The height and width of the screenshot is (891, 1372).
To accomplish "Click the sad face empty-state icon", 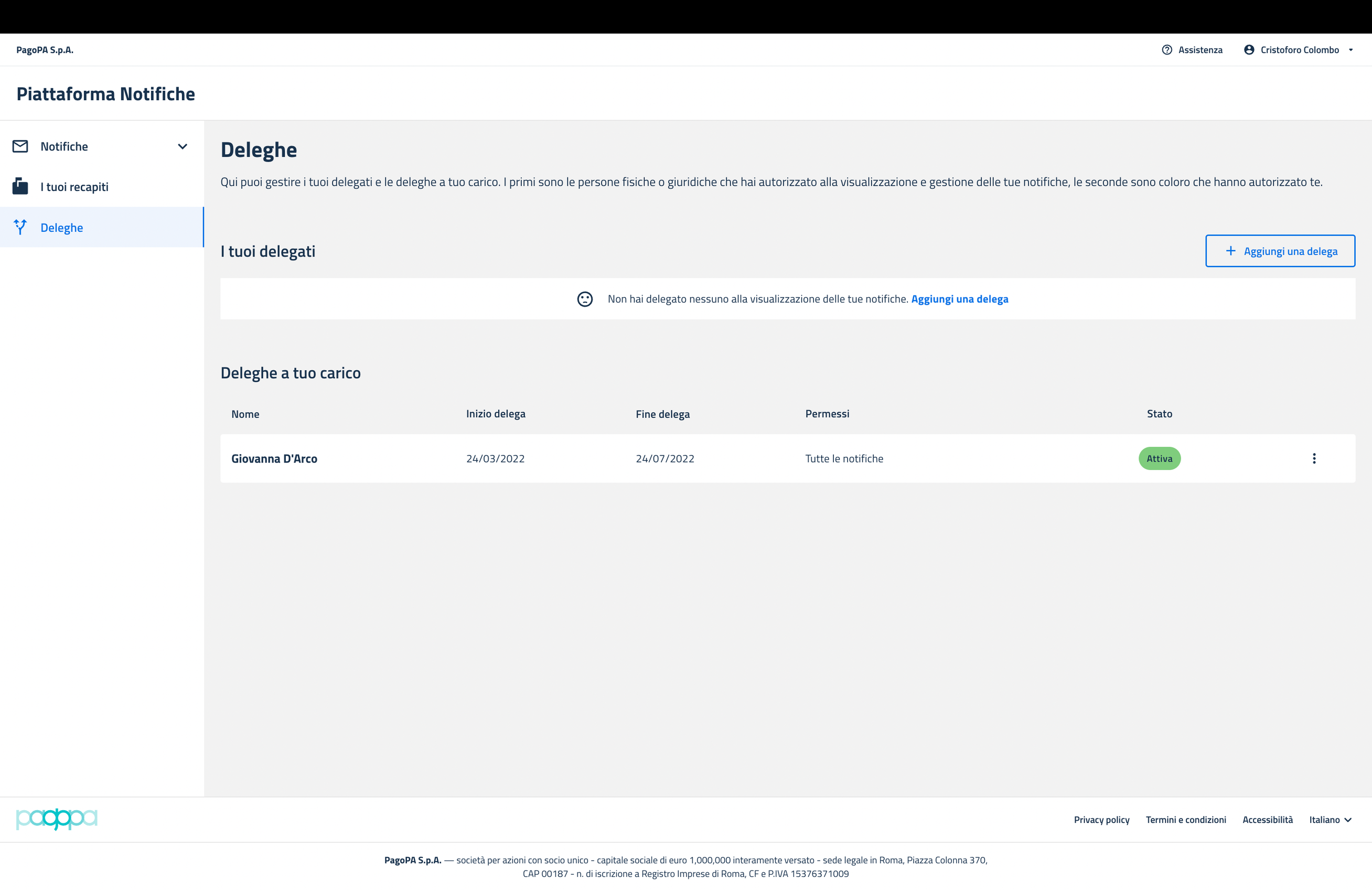I will [x=585, y=299].
